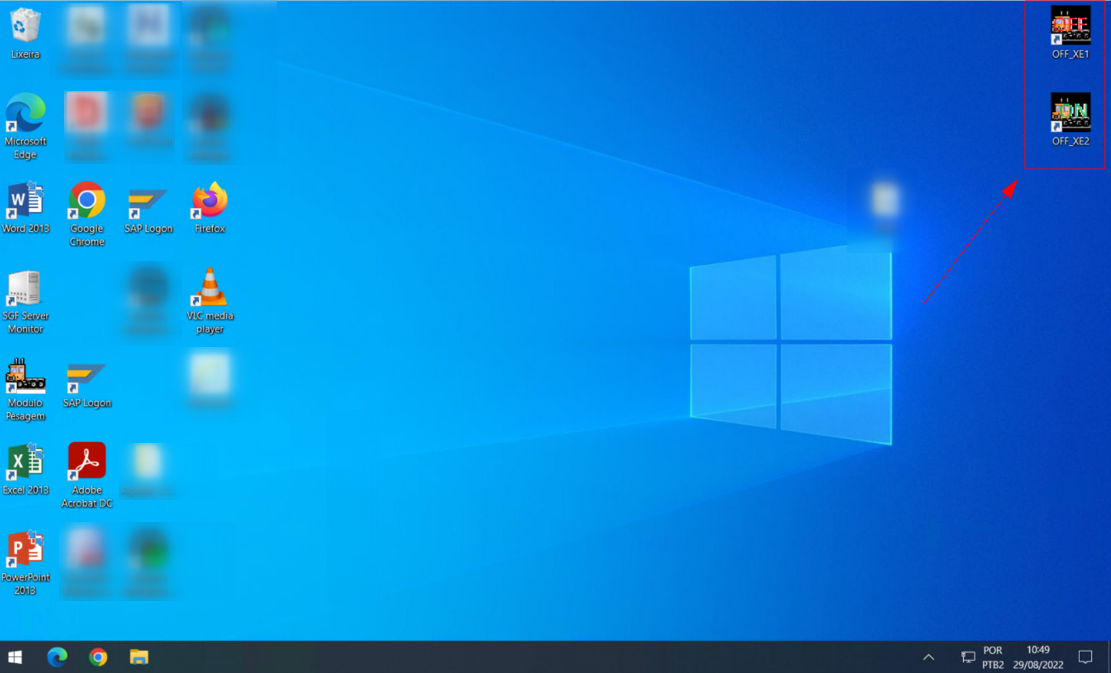Select the PowerPoint 2013 desktop shortcut
Viewport: 1111px width, 673px height.
[x=26, y=563]
